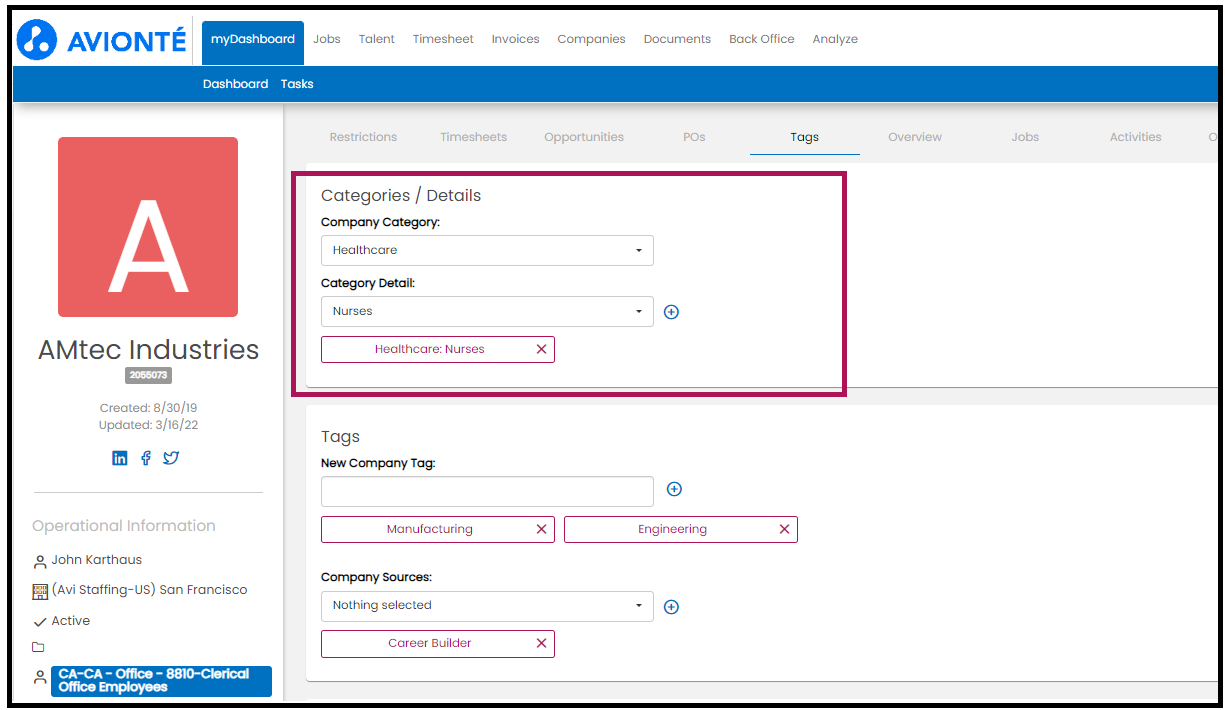Open the Talent menu

pos(376,39)
